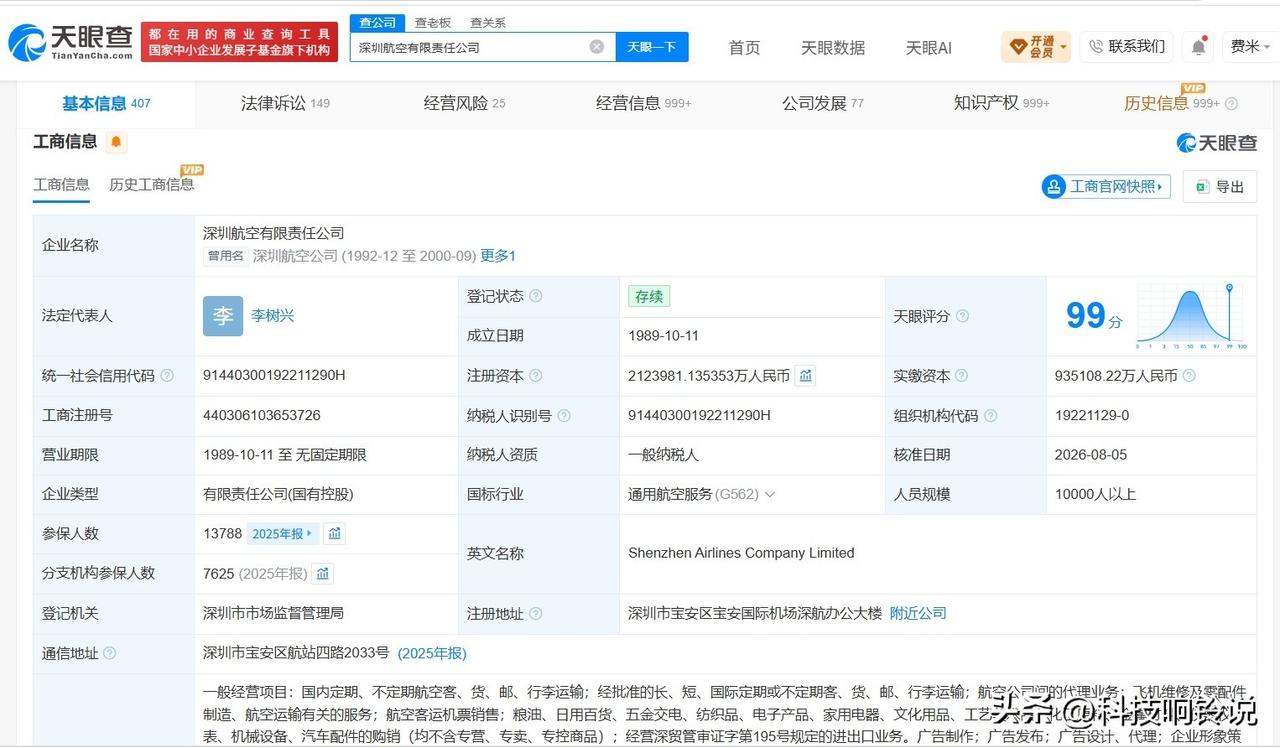The width and height of the screenshot is (1280, 748).
Task: Click the help icon next to 注册资本 label
Action: tap(536, 376)
